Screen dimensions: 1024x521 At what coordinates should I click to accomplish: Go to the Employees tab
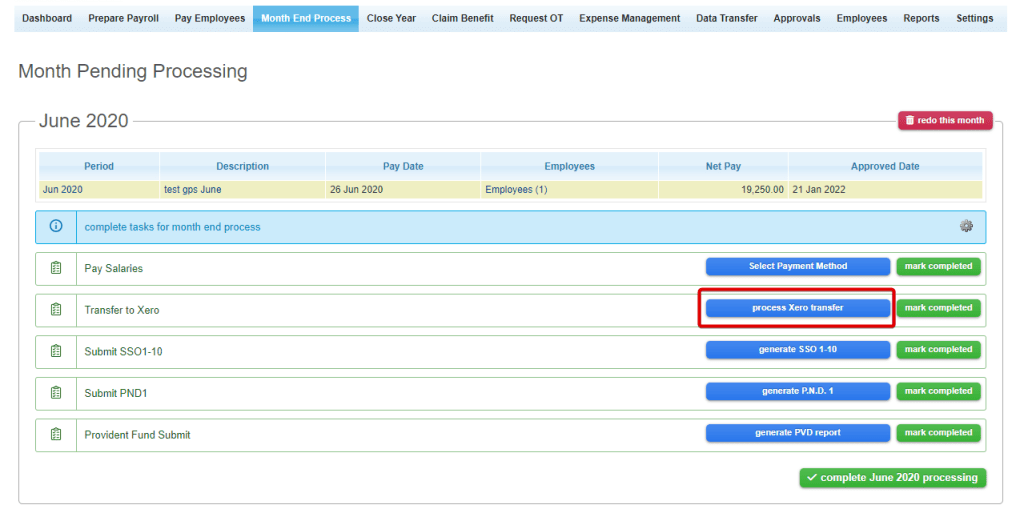point(861,18)
